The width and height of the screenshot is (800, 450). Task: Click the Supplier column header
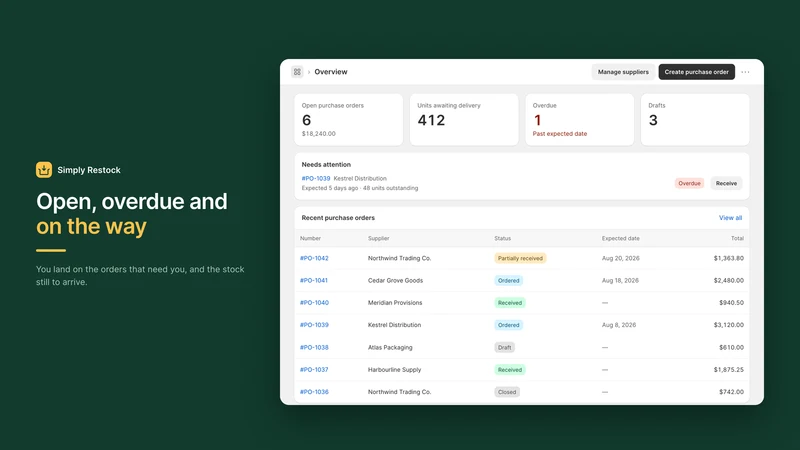coord(379,238)
